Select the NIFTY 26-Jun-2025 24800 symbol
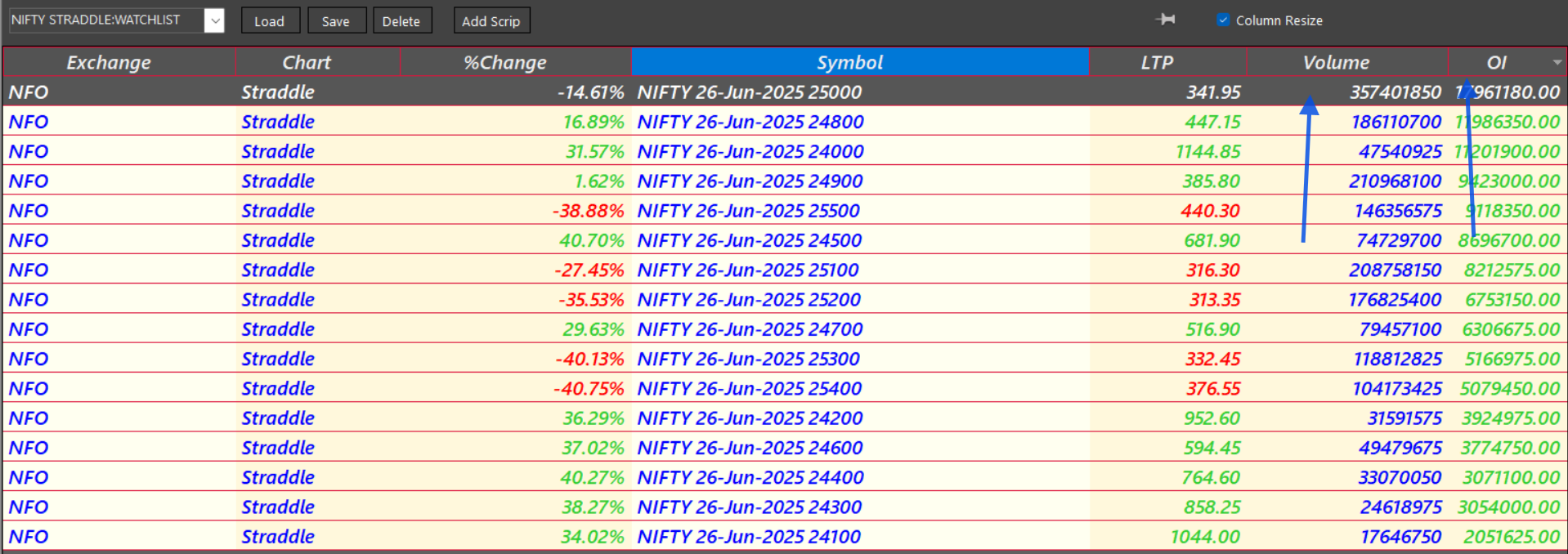 coord(750,122)
